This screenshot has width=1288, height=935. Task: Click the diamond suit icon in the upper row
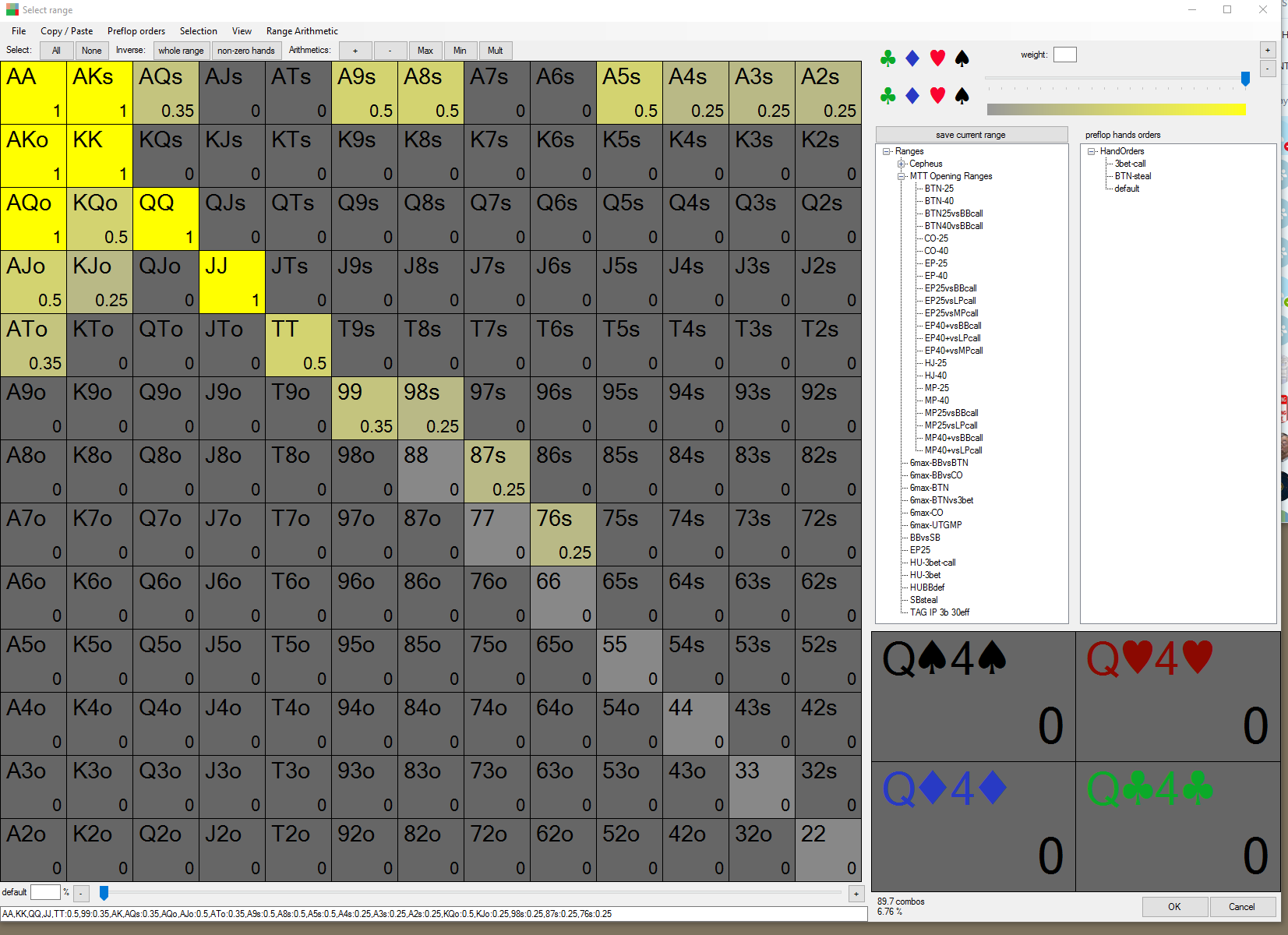click(x=912, y=58)
